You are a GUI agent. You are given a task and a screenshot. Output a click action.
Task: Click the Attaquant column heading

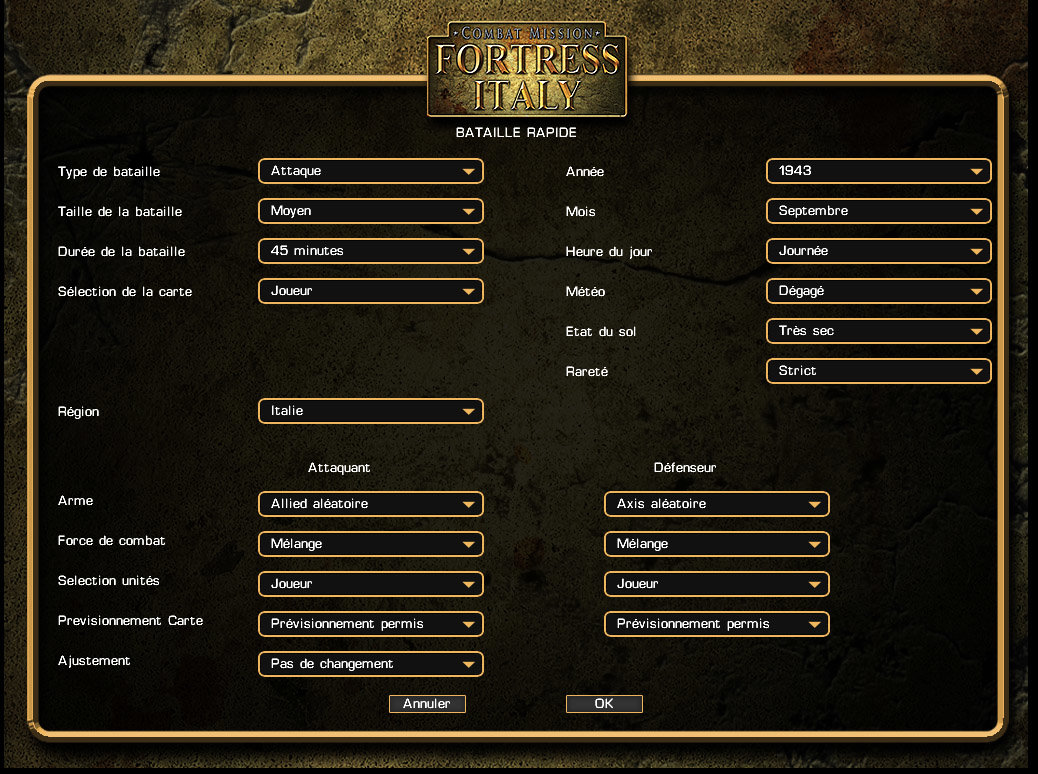(339, 467)
